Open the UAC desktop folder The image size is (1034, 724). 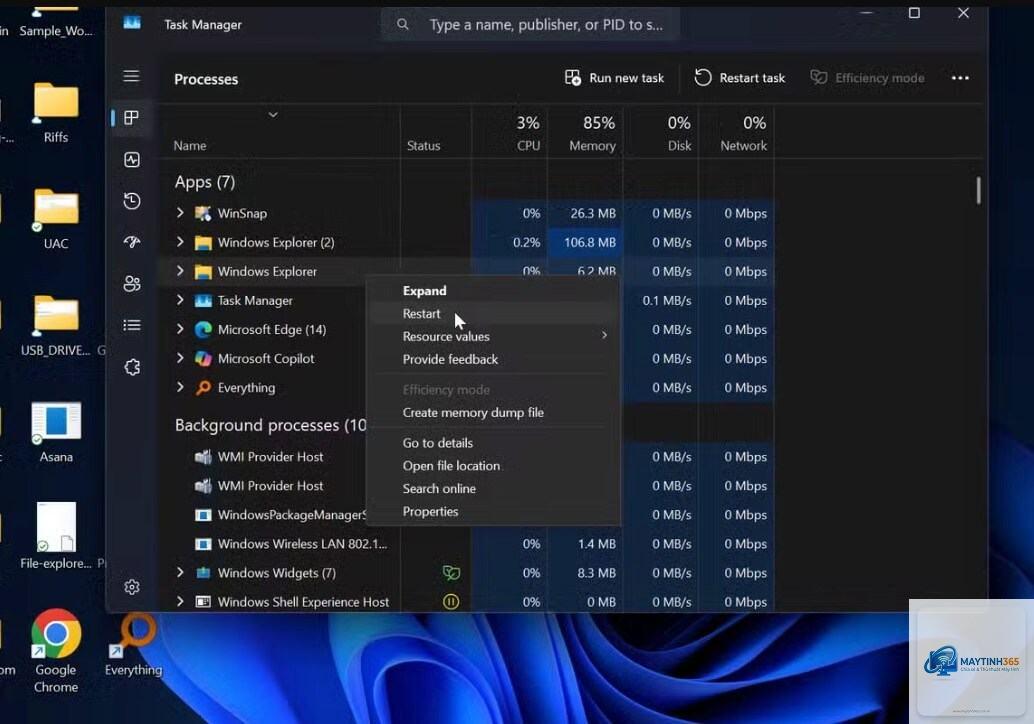56,219
